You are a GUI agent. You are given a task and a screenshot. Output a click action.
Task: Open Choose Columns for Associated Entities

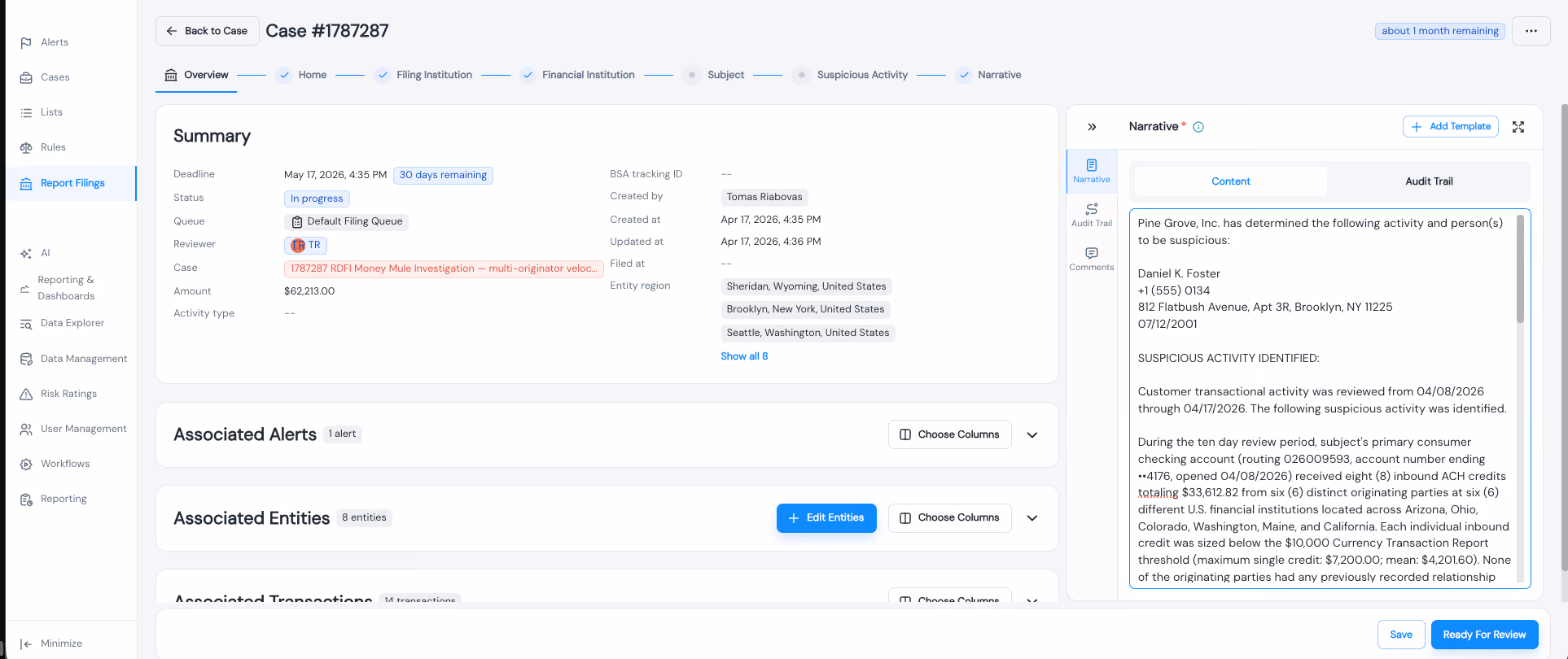950,518
